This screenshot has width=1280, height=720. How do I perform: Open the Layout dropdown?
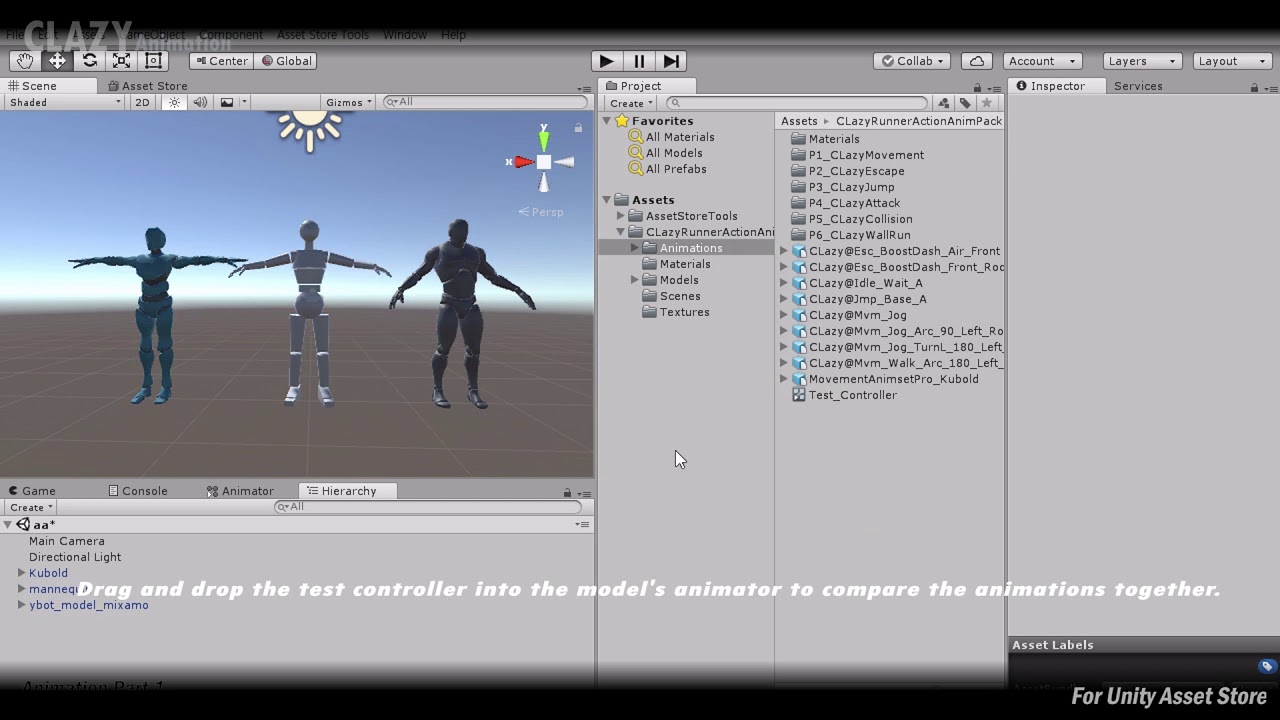tap(1232, 61)
